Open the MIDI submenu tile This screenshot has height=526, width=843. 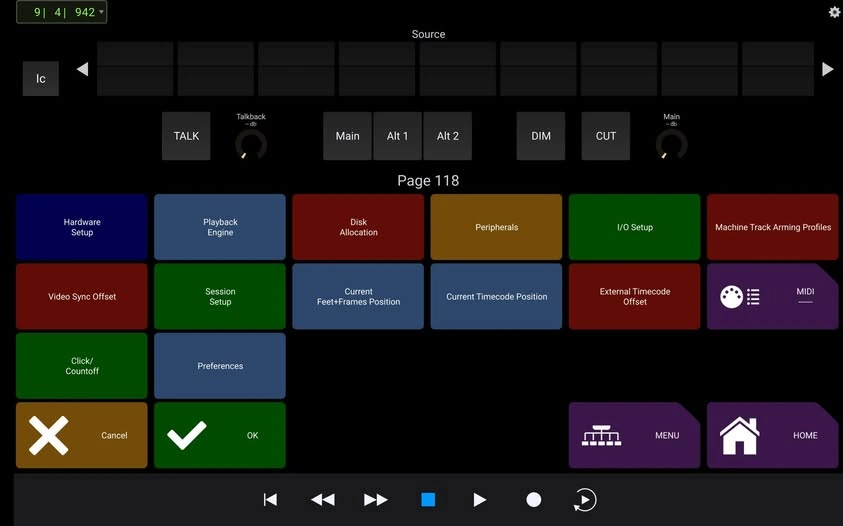772,297
